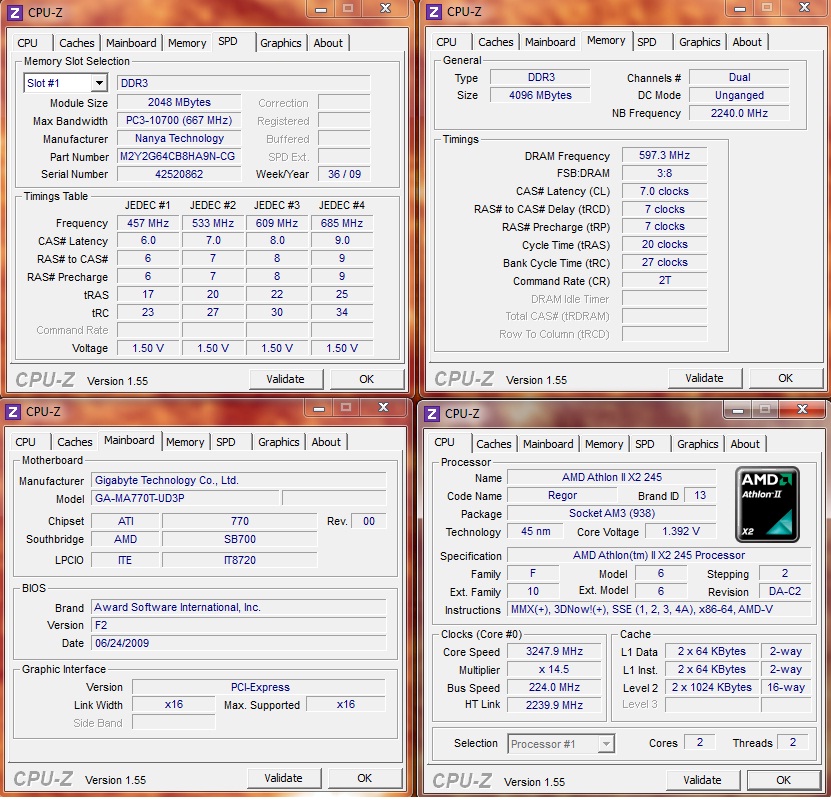Viewport: 831px width, 800px height.
Task: Click the CPU-Z logo icon in the top-right Memory window title bar
Action: click(x=434, y=12)
